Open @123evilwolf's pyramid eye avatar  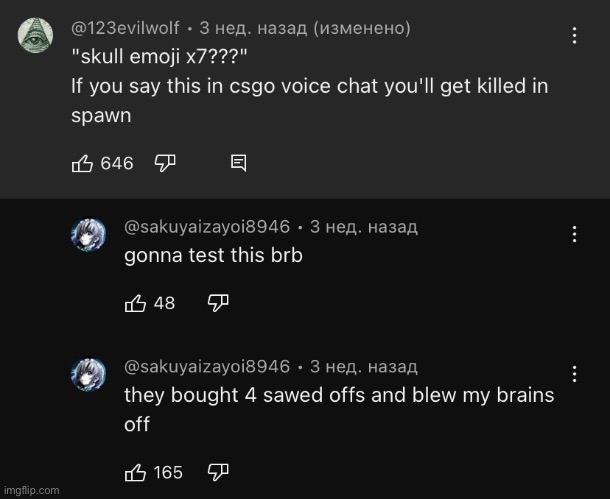(35, 37)
